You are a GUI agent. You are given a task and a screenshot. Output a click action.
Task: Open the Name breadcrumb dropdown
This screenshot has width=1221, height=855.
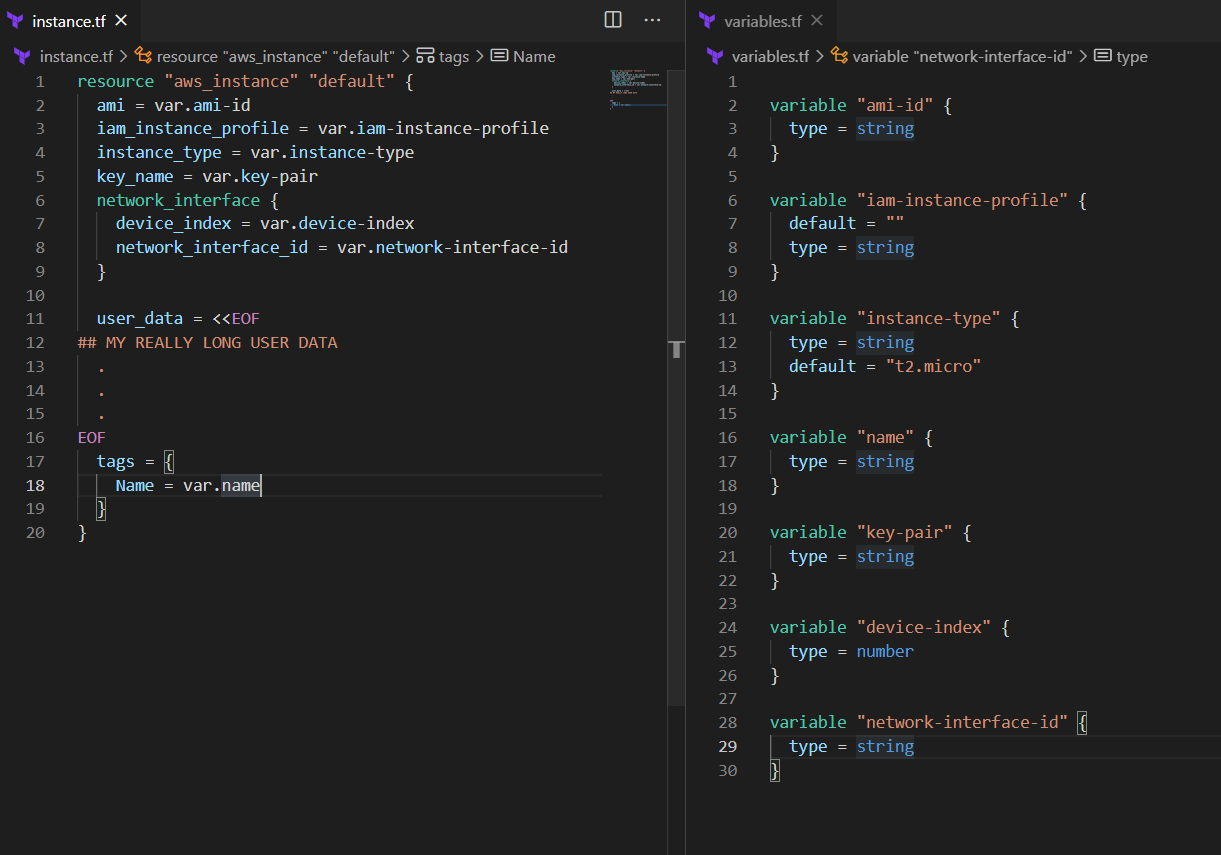click(x=533, y=57)
